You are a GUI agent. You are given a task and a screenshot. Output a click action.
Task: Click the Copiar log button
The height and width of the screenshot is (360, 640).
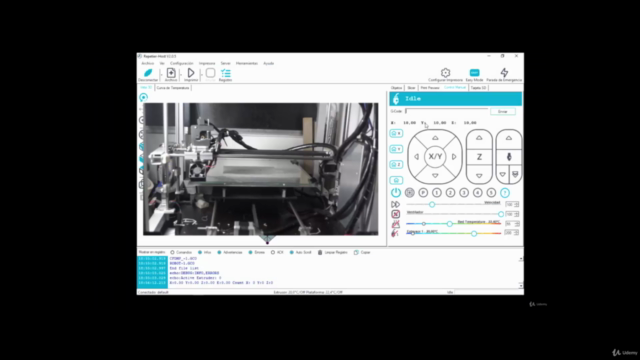click(x=362, y=252)
